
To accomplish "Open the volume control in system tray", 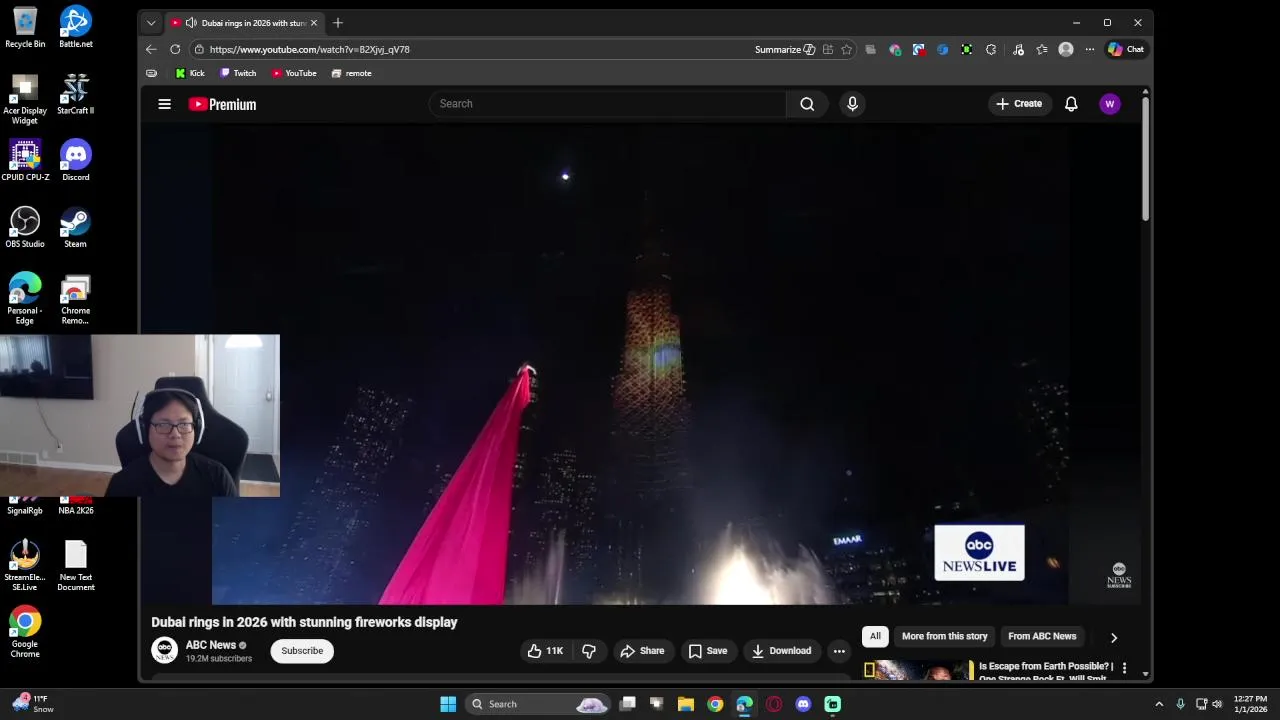I will [x=1217, y=704].
